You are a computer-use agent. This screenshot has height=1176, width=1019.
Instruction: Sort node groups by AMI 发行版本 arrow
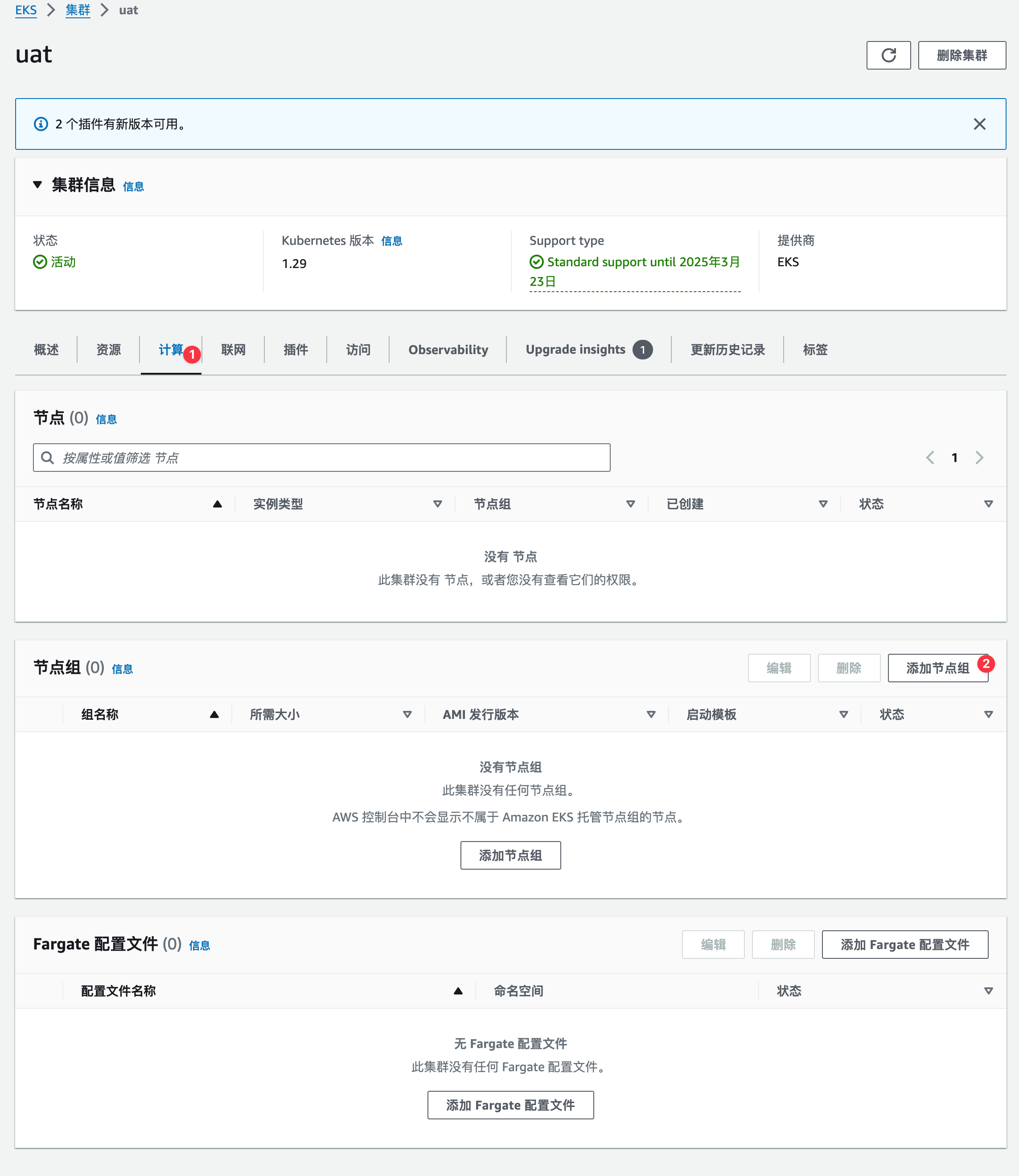(651, 714)
